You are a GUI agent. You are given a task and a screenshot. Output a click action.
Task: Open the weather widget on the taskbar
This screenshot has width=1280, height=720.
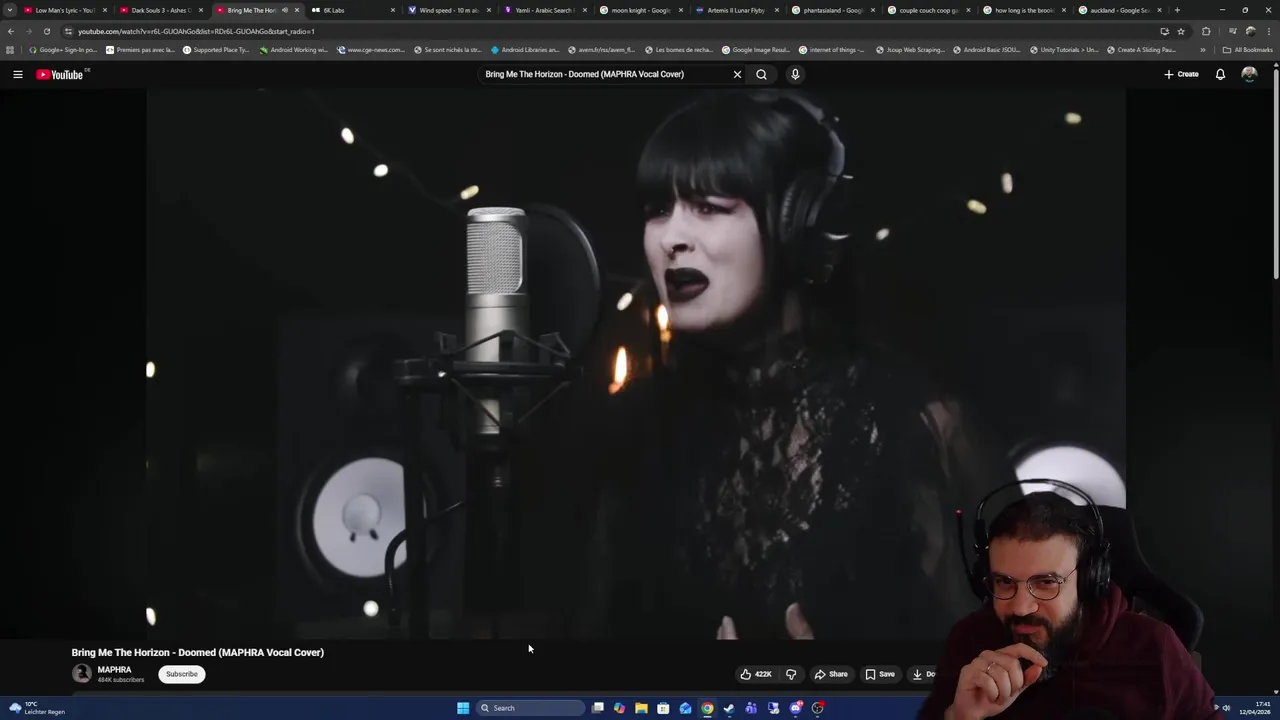coord(36,708)
